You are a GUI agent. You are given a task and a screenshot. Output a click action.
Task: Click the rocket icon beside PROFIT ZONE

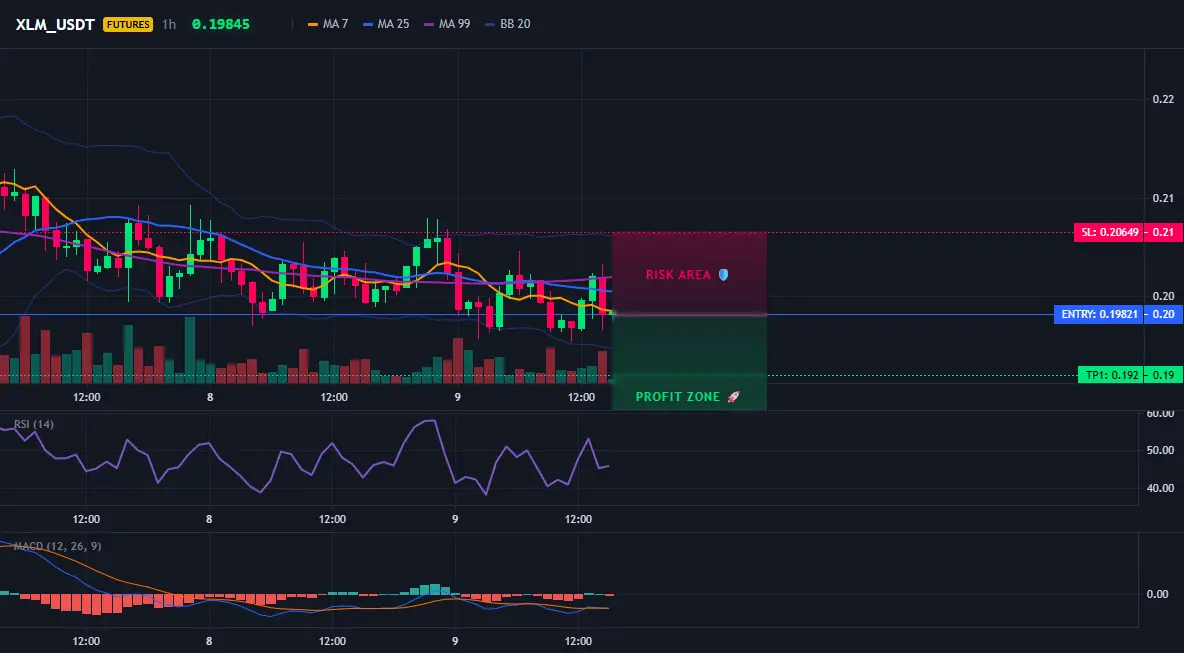(733, 397)
